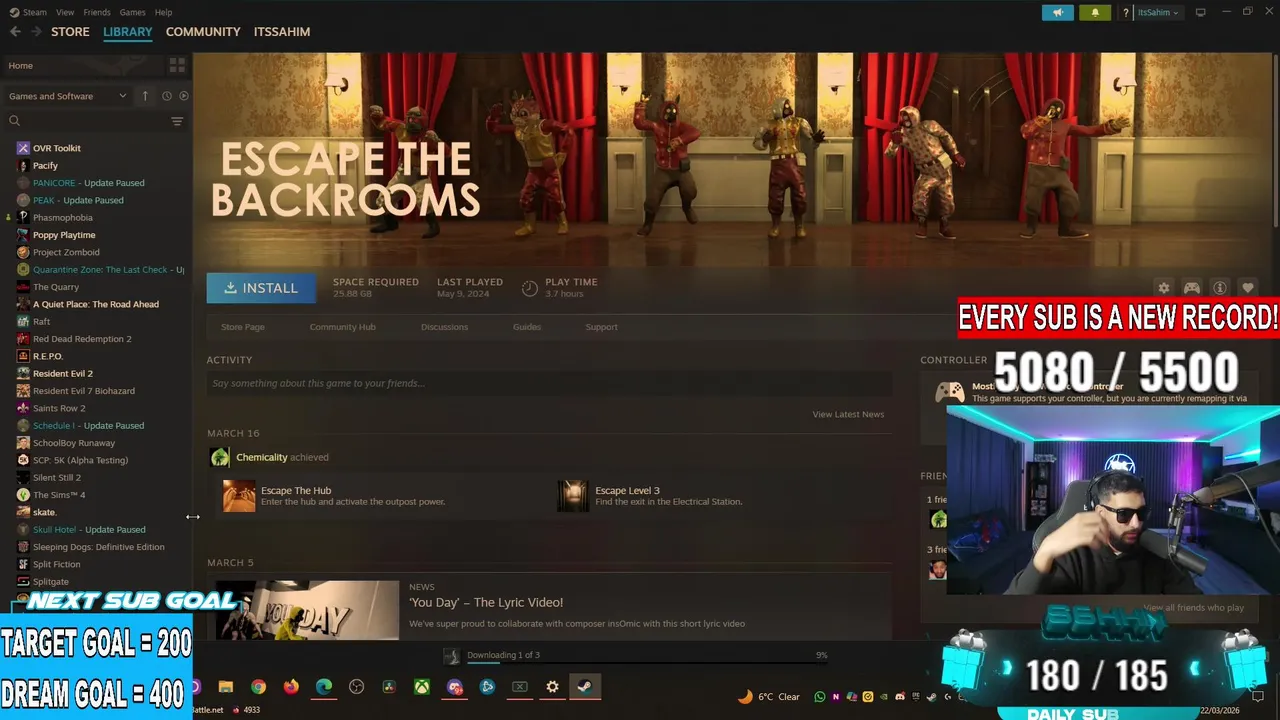Open the Support link
The height and width of the screenshot is (720, 1280).
tap(601, 327)
